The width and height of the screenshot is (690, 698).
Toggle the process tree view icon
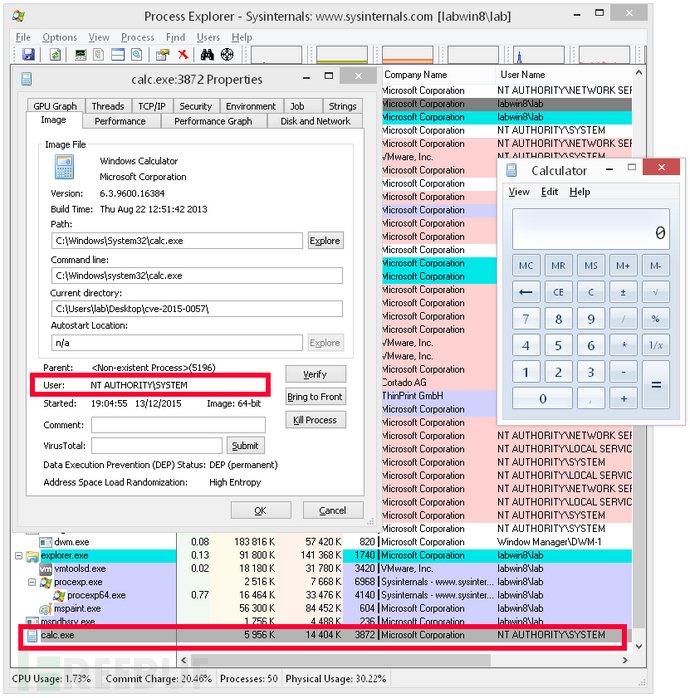(99, 55)
